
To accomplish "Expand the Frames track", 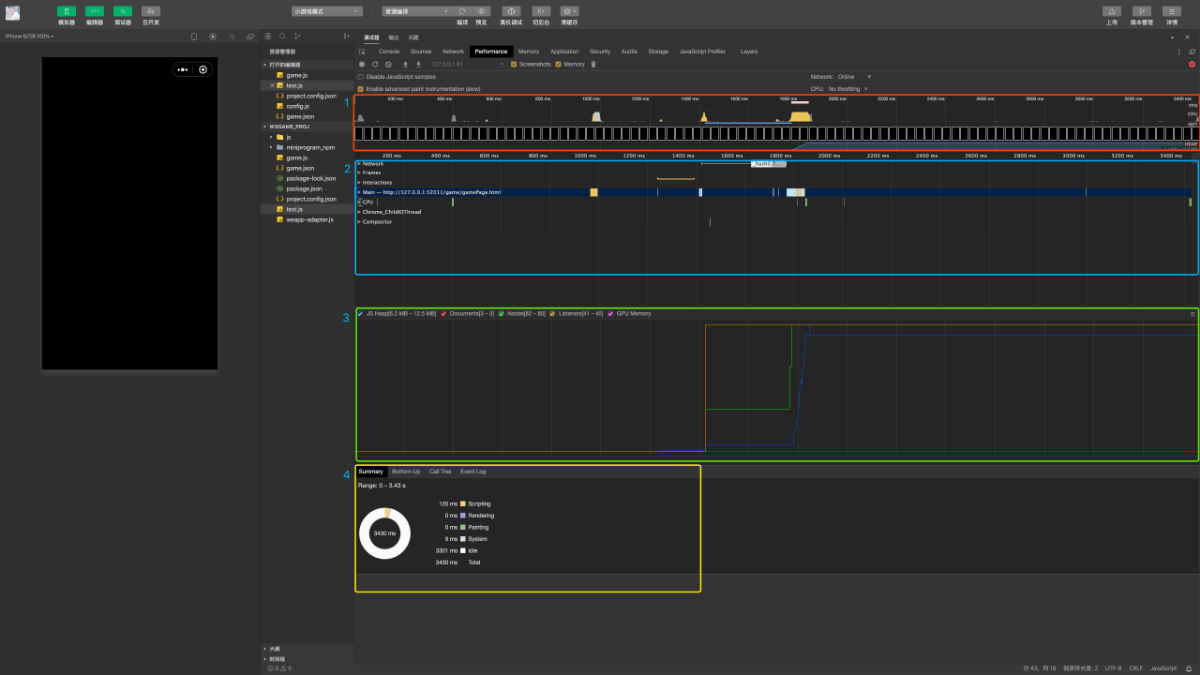I will (x=359, y=172).
